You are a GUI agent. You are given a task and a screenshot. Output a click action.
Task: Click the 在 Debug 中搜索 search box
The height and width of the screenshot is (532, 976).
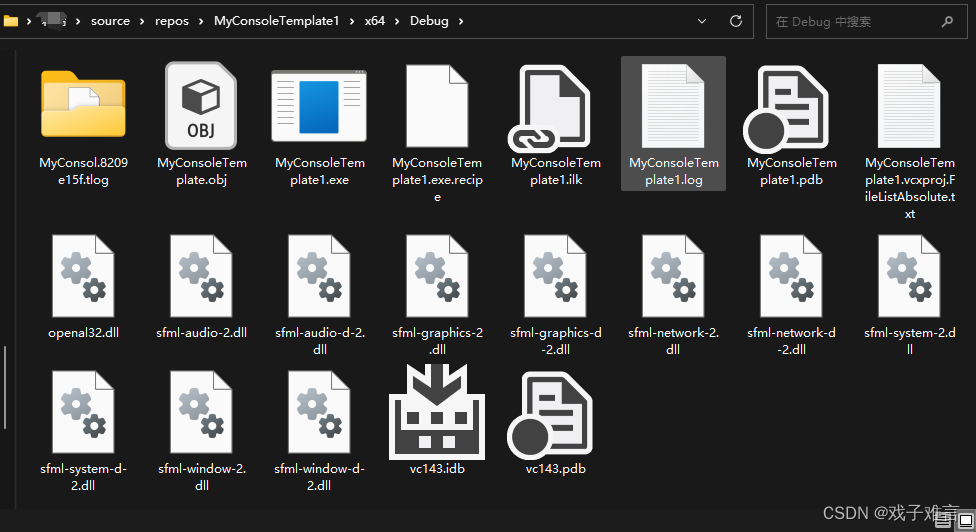pyautogui.click(x=866, y=22)
